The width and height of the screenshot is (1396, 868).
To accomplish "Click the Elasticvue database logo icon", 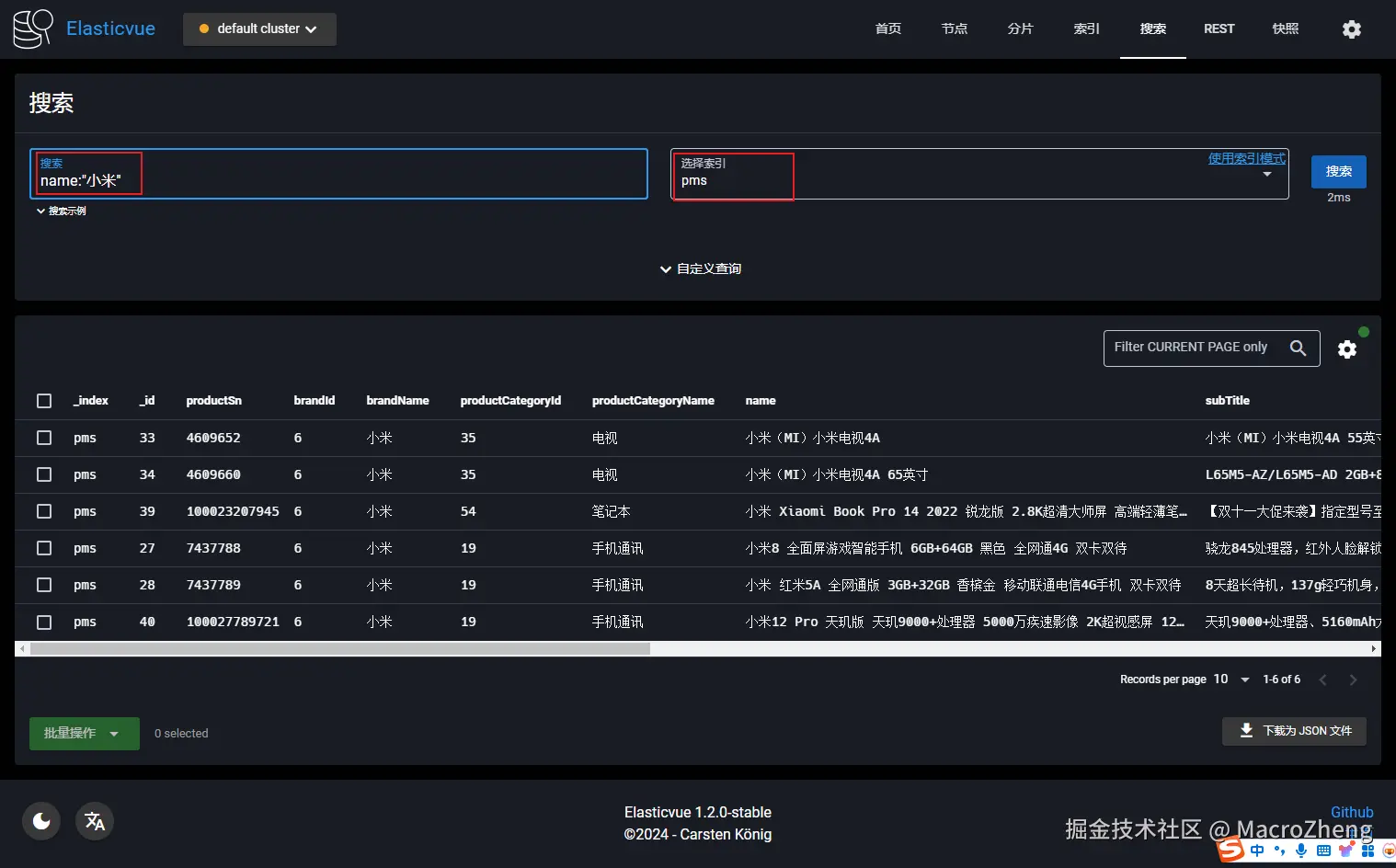I will (x=33, y=29).
